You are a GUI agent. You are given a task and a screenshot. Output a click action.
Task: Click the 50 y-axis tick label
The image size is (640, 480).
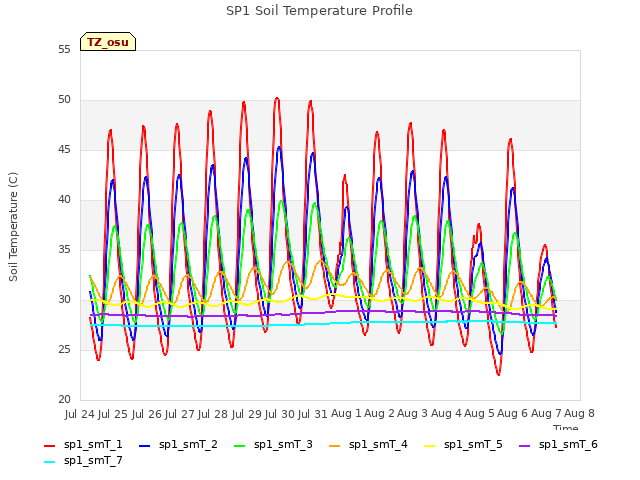tap(64, 100)
